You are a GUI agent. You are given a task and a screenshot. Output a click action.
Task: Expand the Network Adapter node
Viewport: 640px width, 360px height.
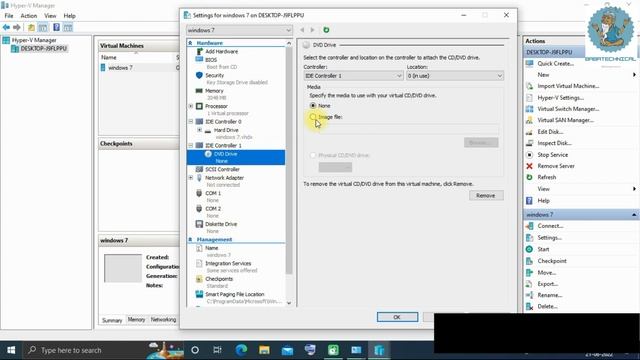[191, 178]
